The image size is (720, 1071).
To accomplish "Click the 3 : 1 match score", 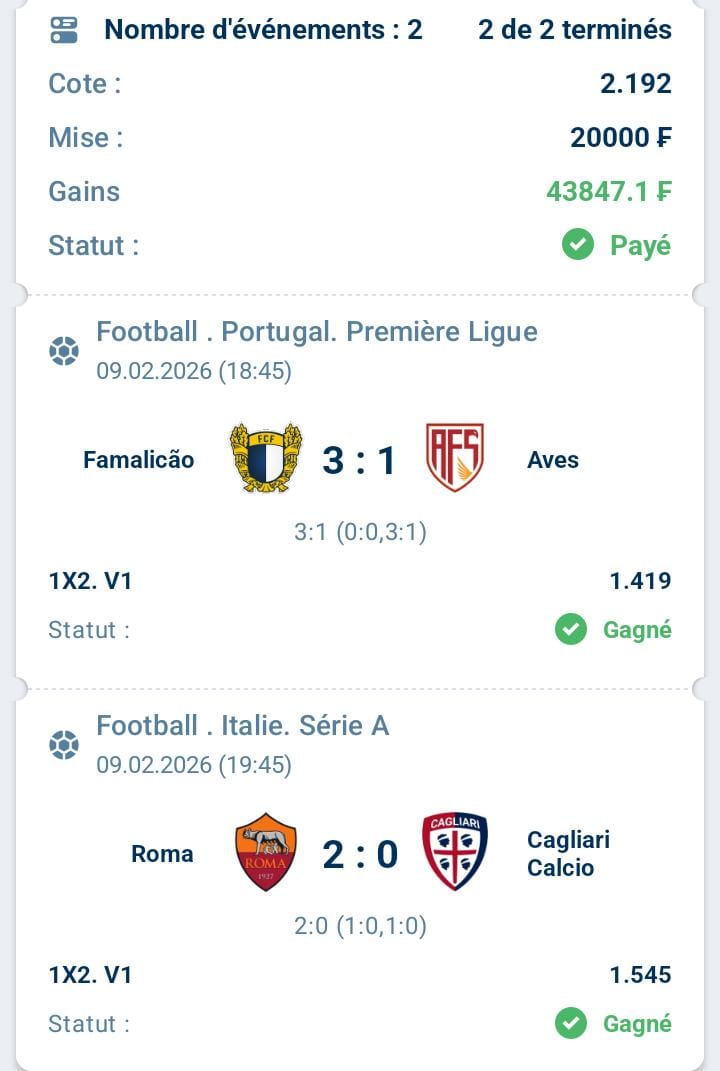I will (x=359, y=460).
